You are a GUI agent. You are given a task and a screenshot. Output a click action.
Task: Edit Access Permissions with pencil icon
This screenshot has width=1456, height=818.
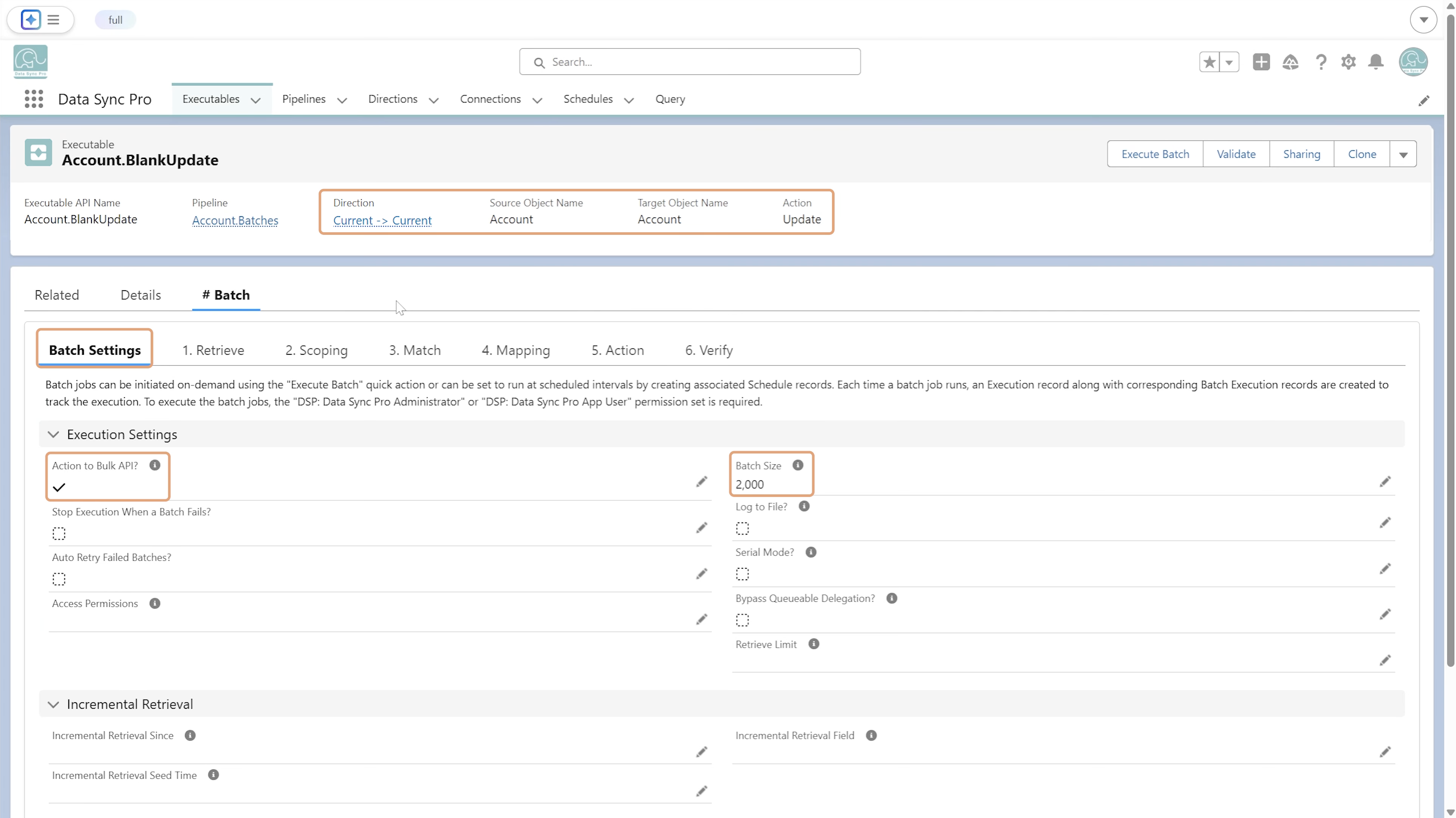coord(701,619)
